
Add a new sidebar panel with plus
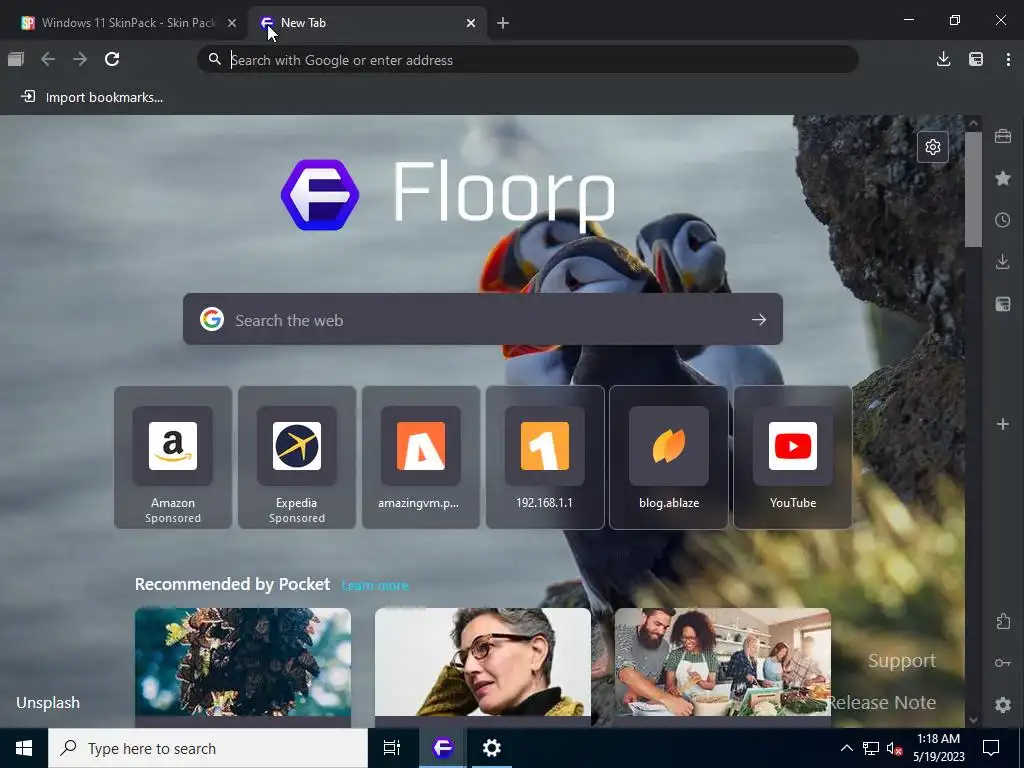tap(1003, 424)
